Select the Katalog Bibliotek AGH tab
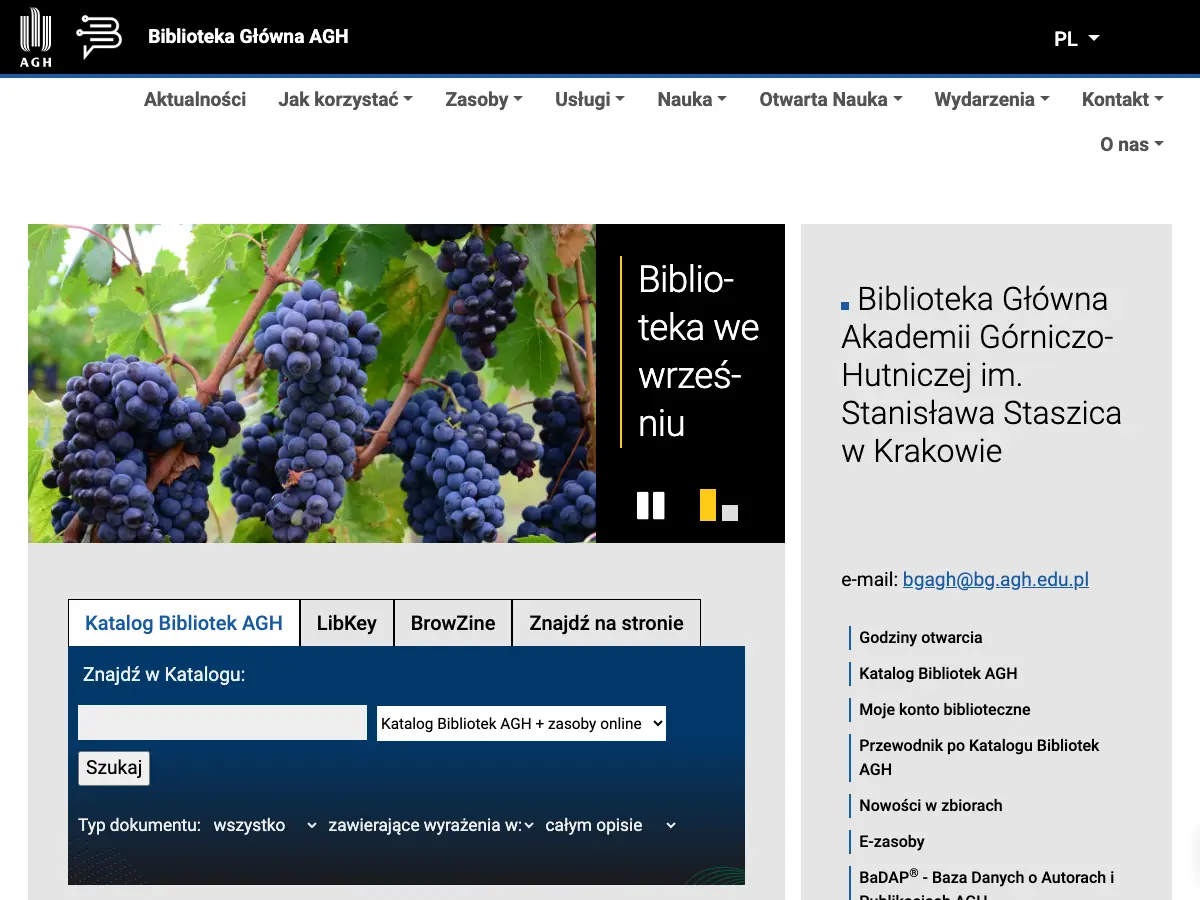The image size is (1200, 900). coord(184,623)
